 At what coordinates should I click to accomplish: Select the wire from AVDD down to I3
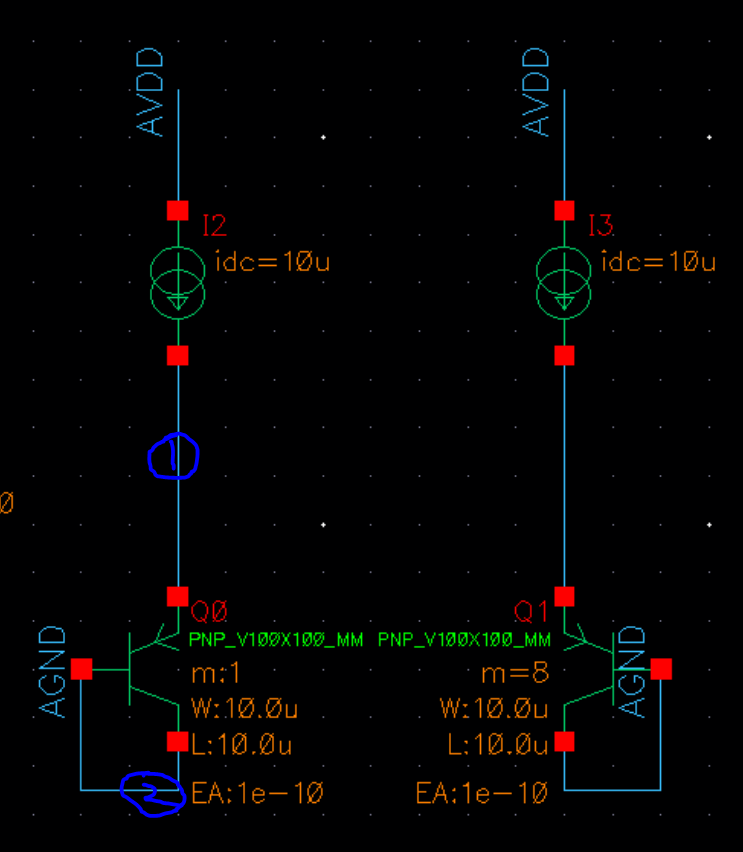564,145
